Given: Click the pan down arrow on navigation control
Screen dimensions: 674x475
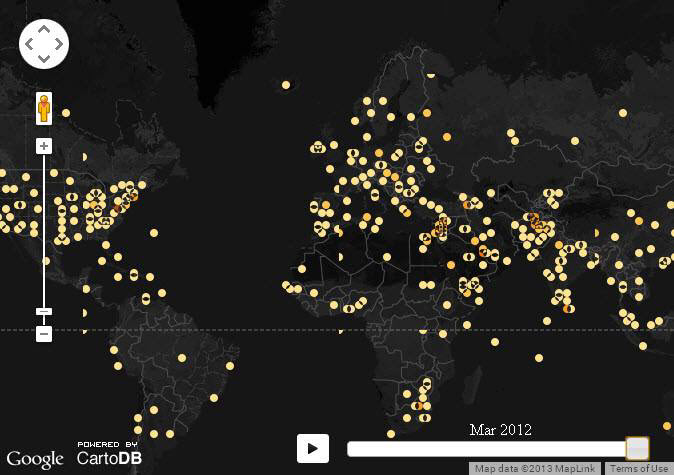Looking at the screenshot, I should pyautogui.click(x=44, y=60).
